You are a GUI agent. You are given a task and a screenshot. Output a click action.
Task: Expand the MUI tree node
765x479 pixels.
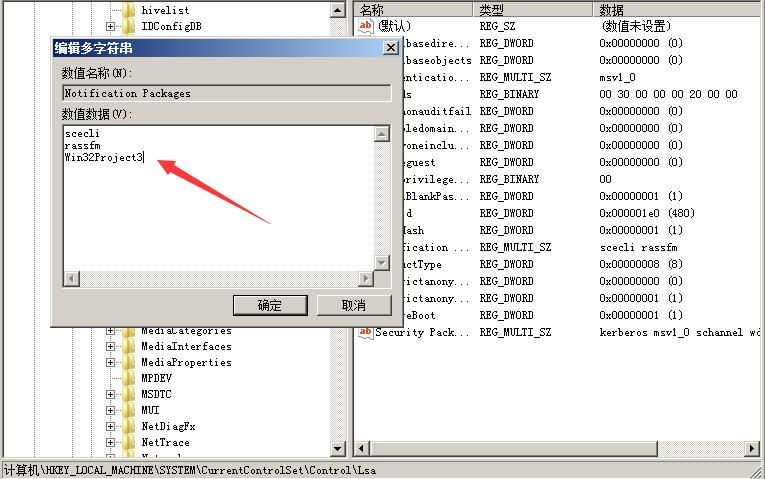pyautogui.click(x=110, y=410)
